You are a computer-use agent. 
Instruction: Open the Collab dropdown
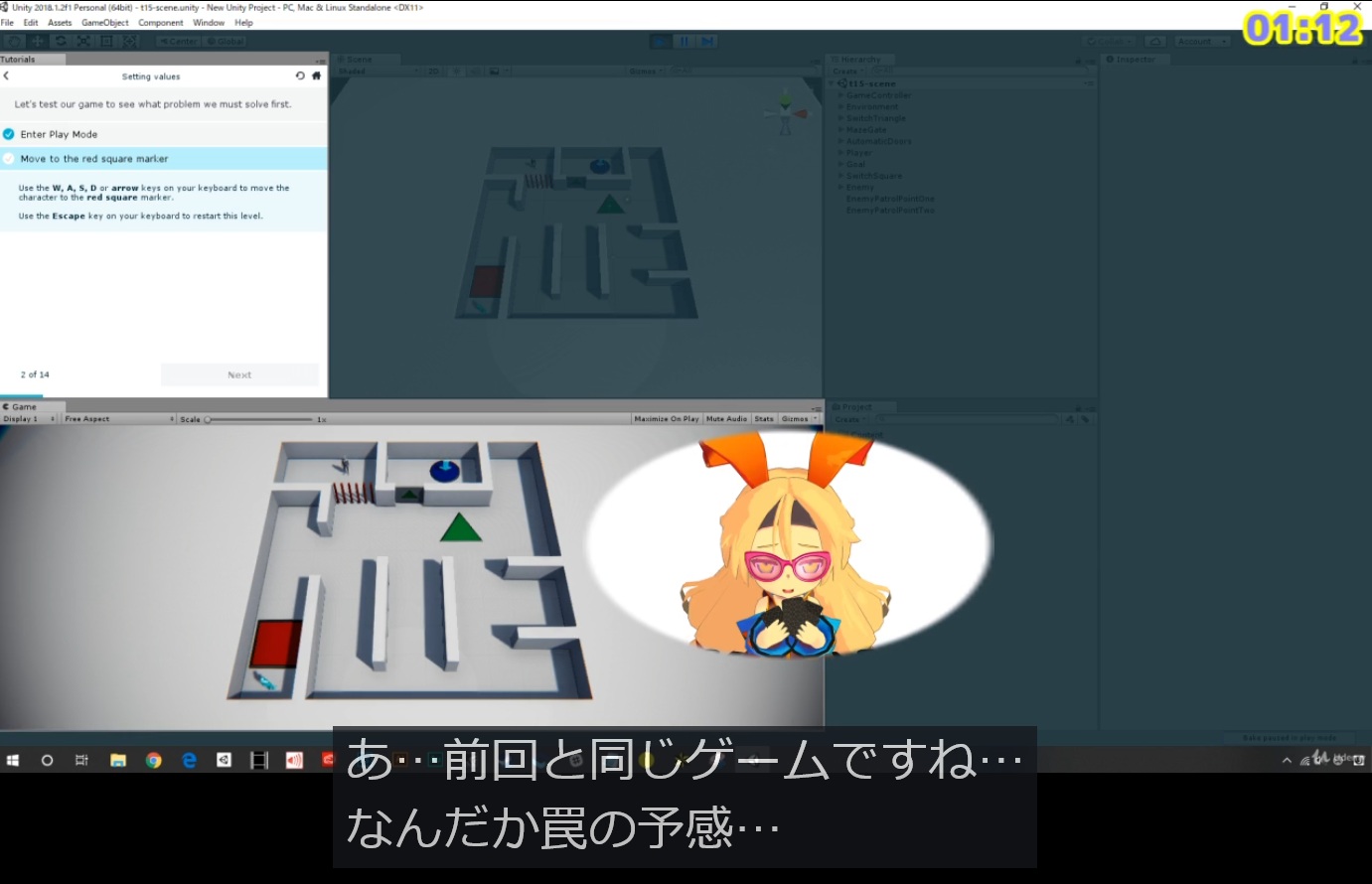coord(1111,42)
